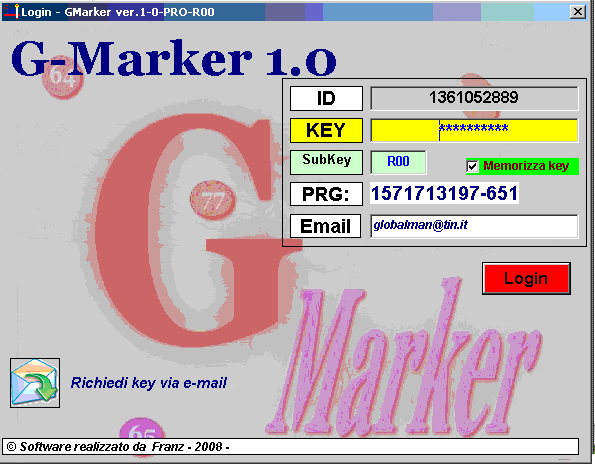The width and height of the screenshot is (595, 465).
Task: Click the numbered ball 77 graphic
Action: [212, 200]
